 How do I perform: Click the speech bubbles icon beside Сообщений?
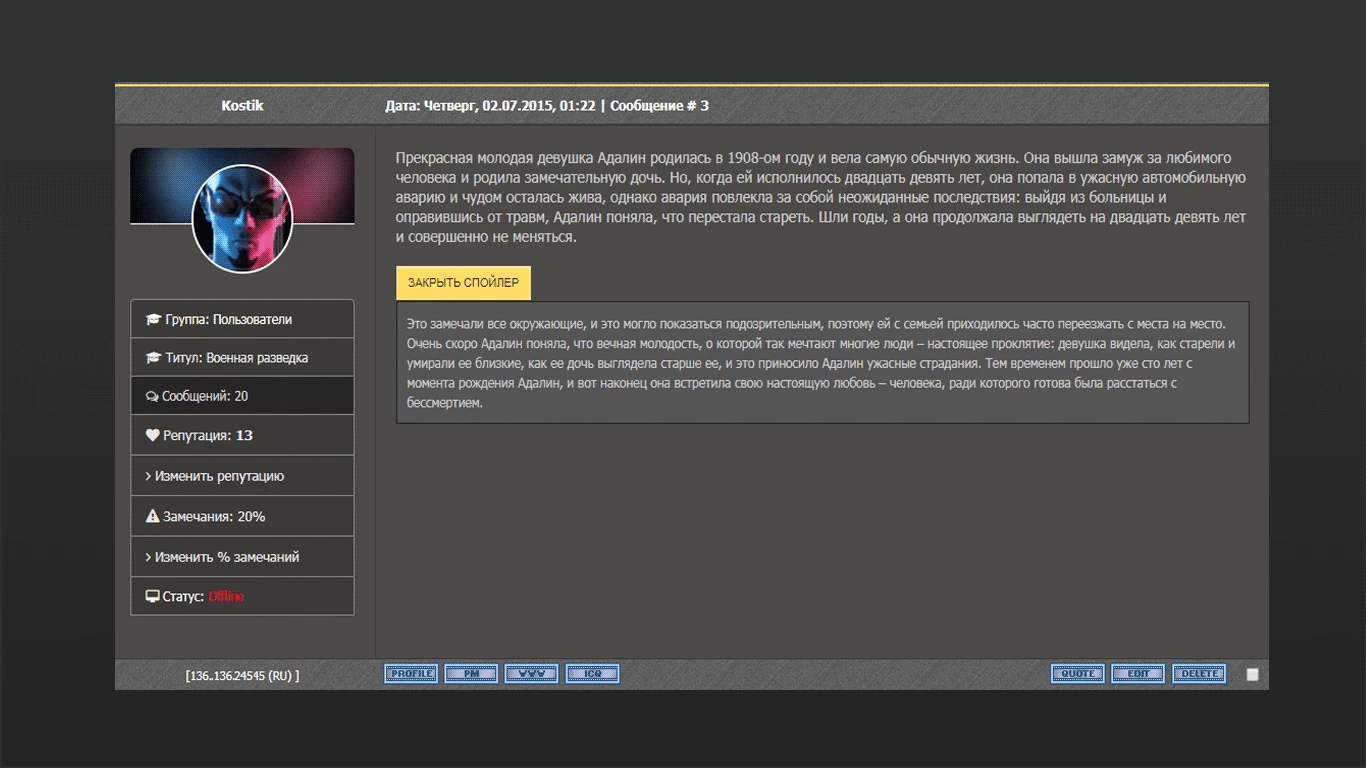click(x=152, y=396)
